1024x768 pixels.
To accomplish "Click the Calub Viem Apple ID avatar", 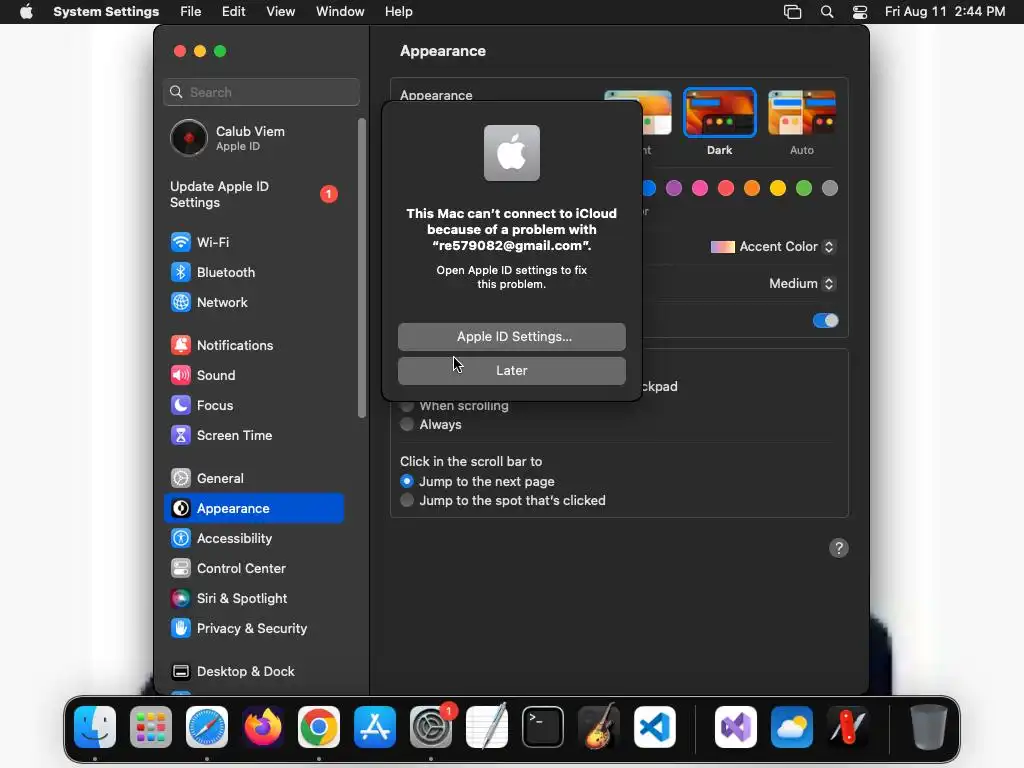I will click(189, 138).
